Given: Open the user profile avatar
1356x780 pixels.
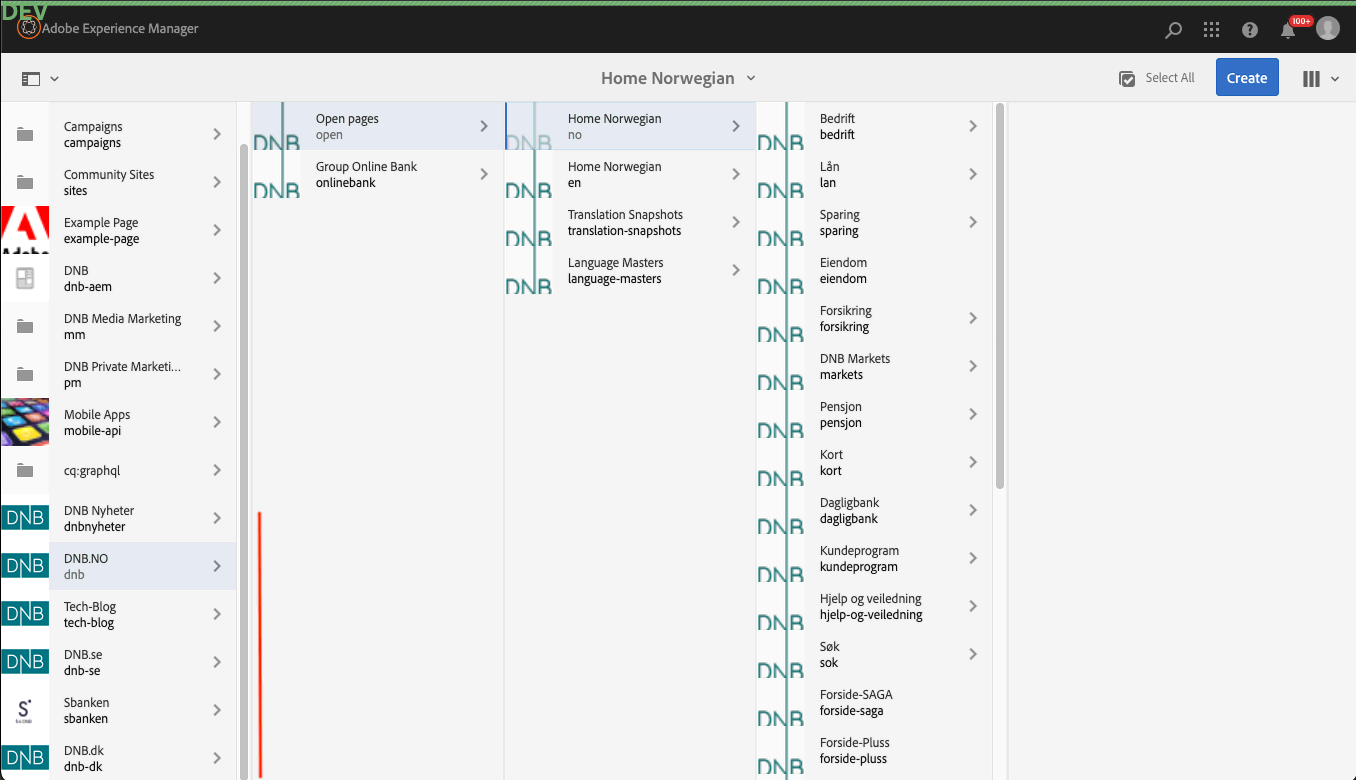Looking at the screenshot, I should click(x=1327, y=29).
